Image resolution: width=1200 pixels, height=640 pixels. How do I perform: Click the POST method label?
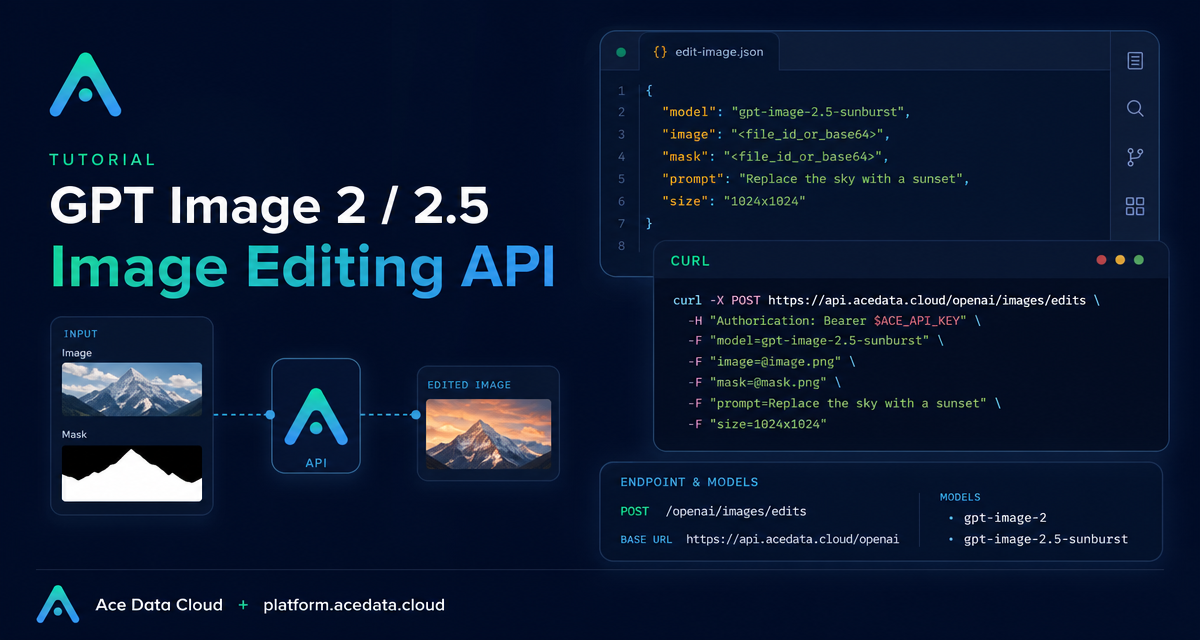click(x=635, y=511)
